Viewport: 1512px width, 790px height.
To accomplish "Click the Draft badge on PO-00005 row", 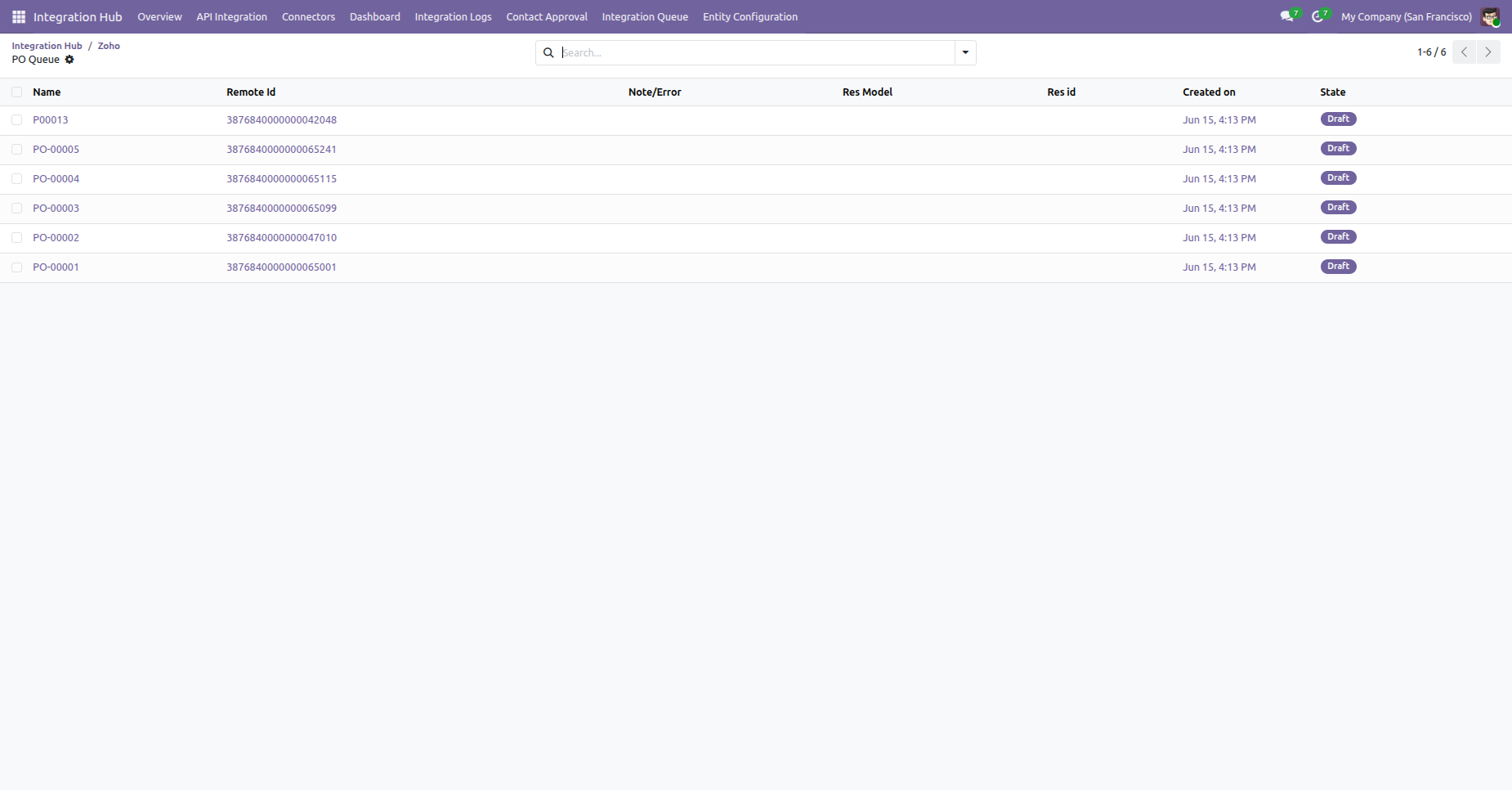I will tap(1338, 149).
